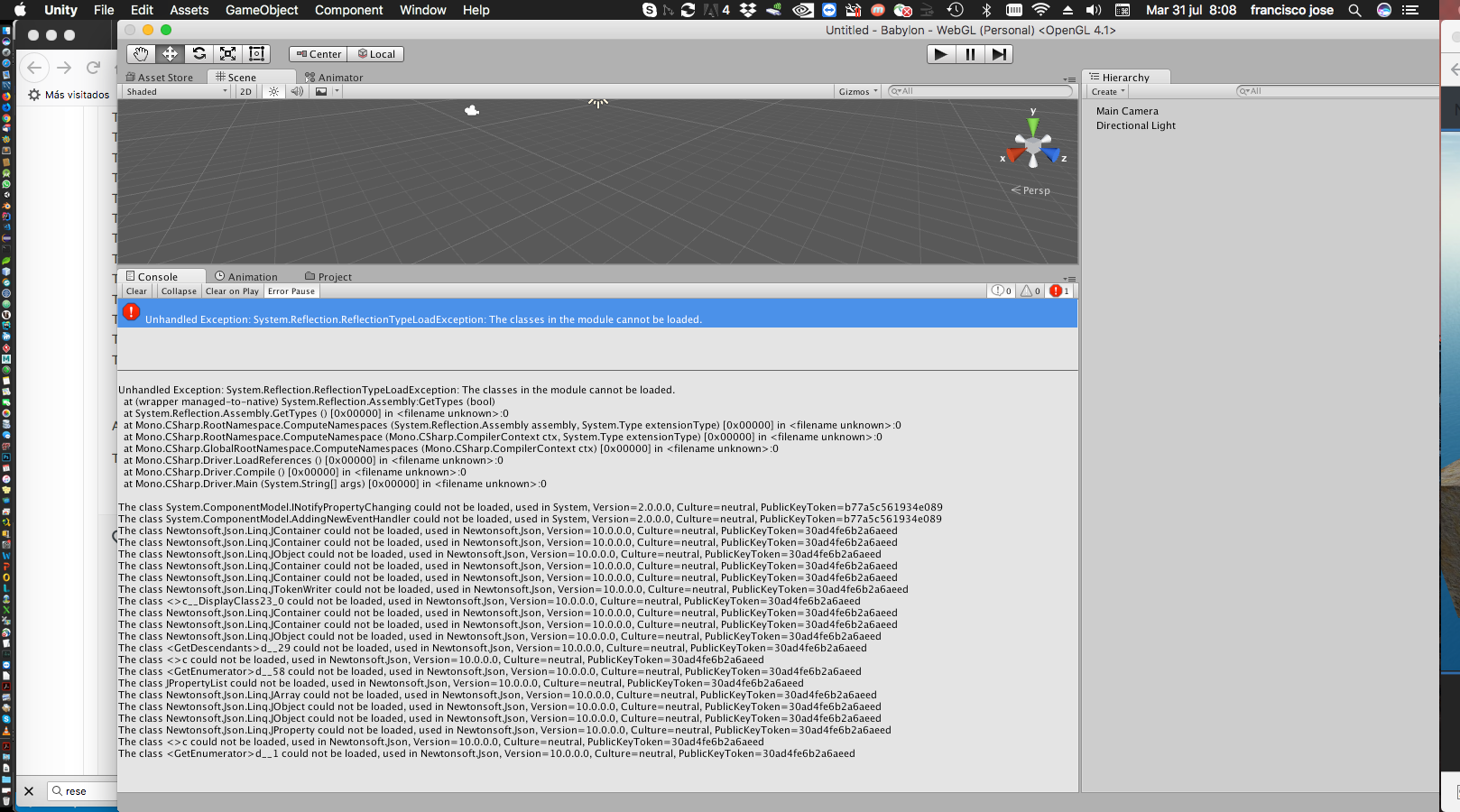
Task: Open the Bluetooth menu bar icon
Action: [986, 10]
